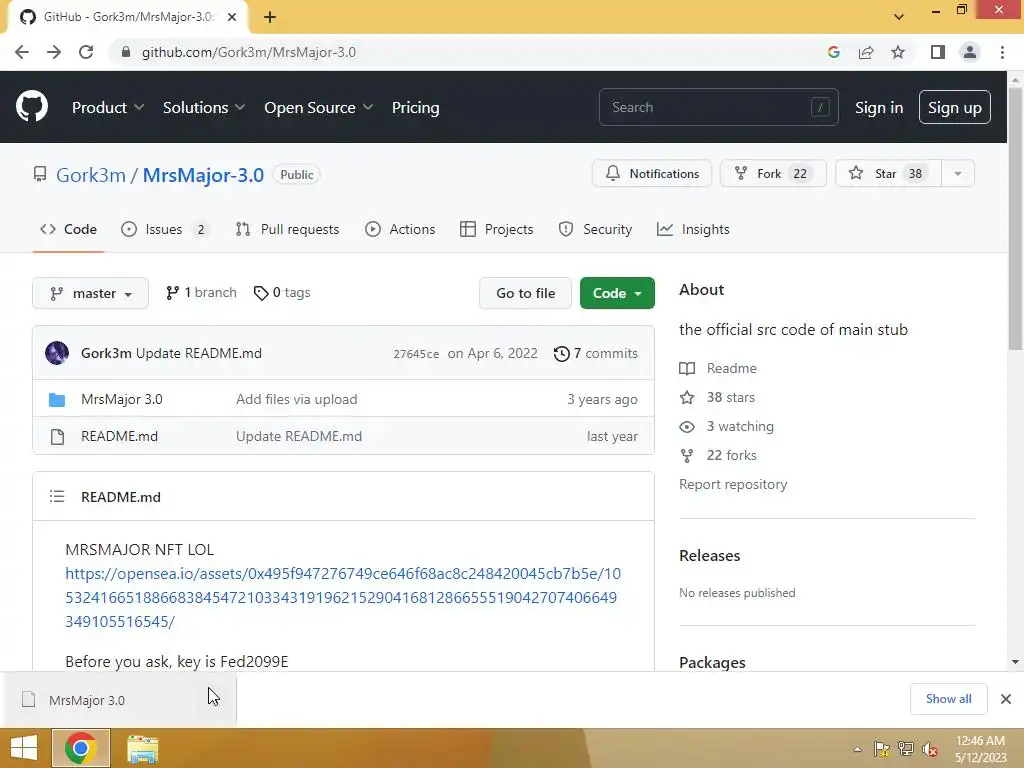Image resolution: width=1024 pixels, height=768 pixels.
Task: Click the tab search chevron
Action: (899, 17)
